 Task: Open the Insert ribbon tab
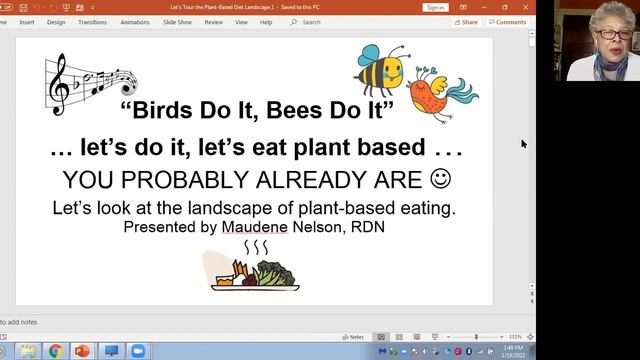tap(27, 22)
